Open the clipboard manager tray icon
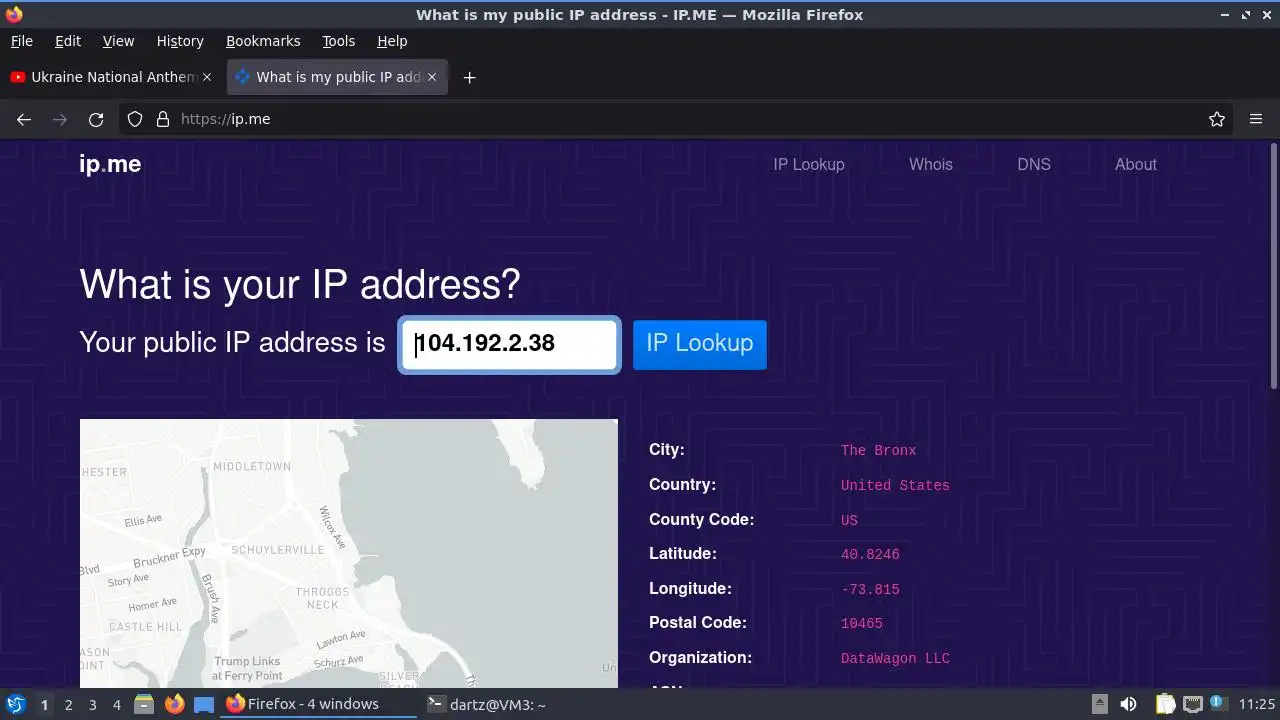This screenshot has height=720, width=1280. [1165, 704]
